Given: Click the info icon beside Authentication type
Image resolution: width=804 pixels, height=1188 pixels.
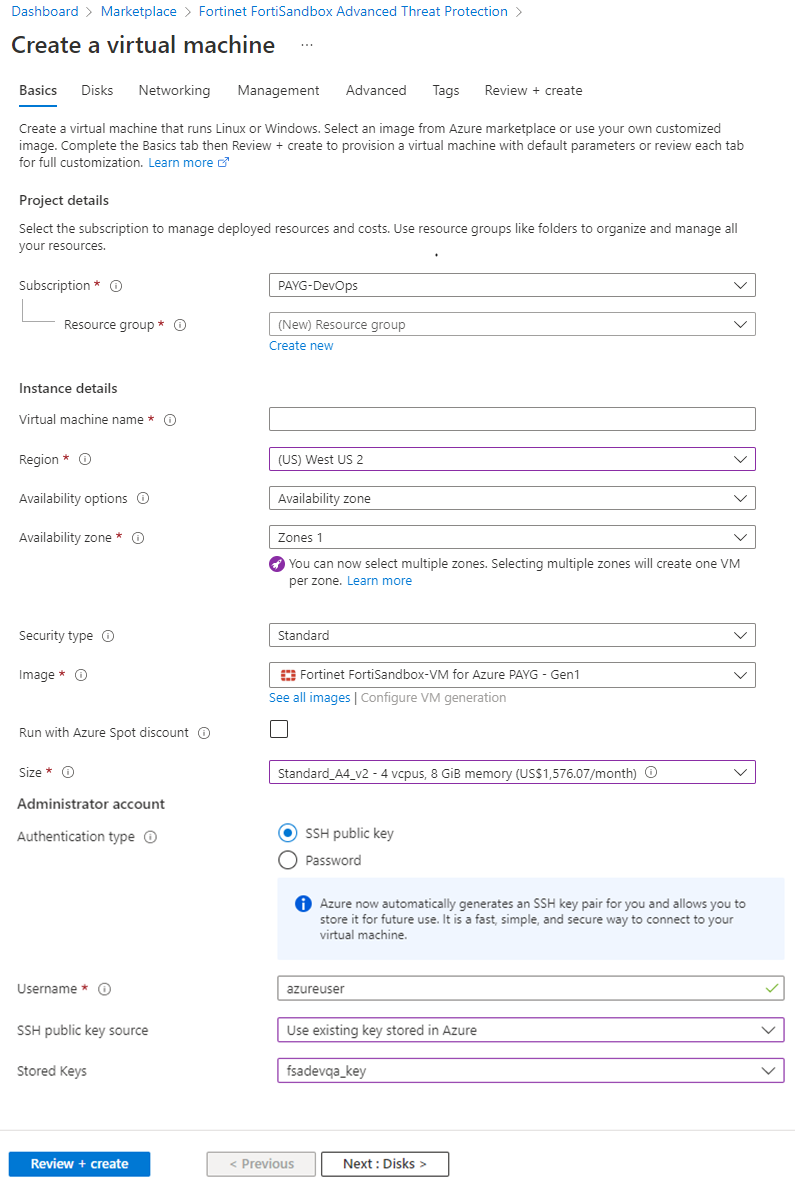Looking at the screenshot, I should point(150,837).
